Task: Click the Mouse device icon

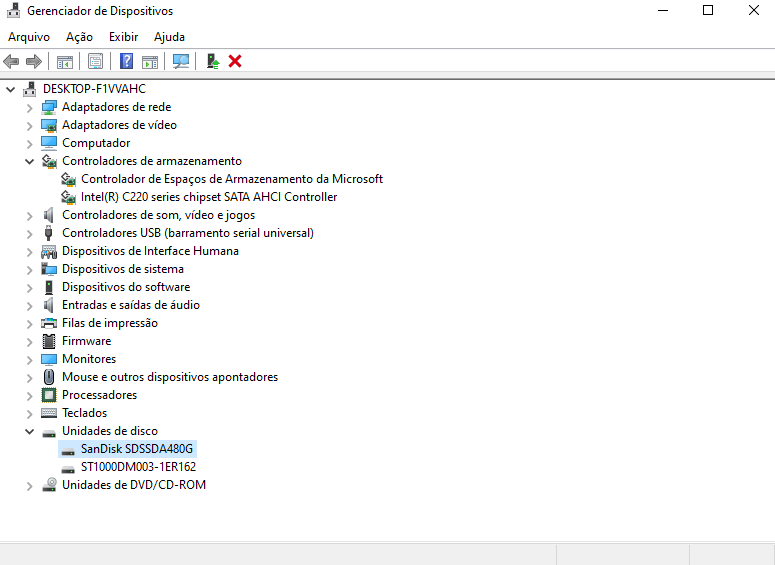Action: 48,377
